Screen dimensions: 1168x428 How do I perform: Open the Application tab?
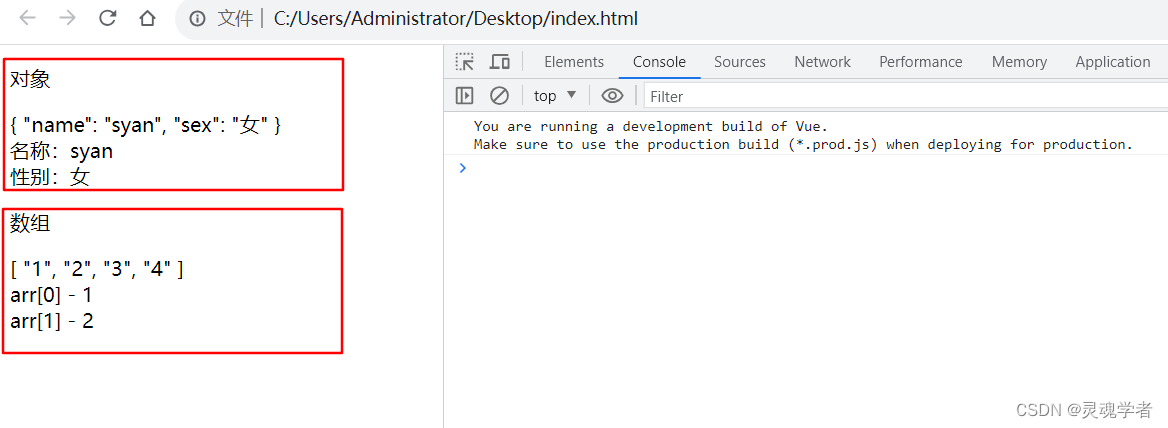tap(1113, 62)
